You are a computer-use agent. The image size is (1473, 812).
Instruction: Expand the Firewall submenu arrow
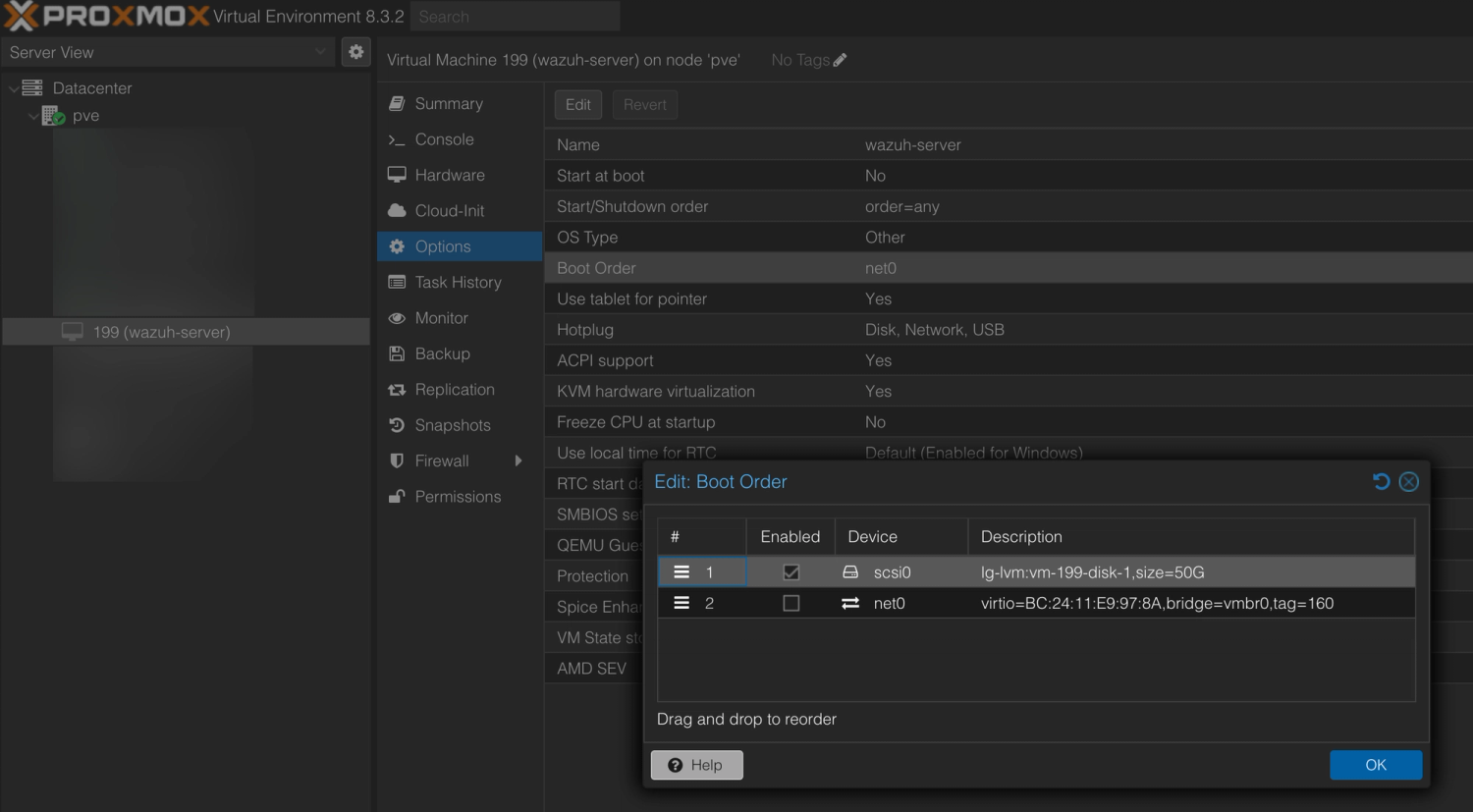pyautogui.click(x=518, y=460)
